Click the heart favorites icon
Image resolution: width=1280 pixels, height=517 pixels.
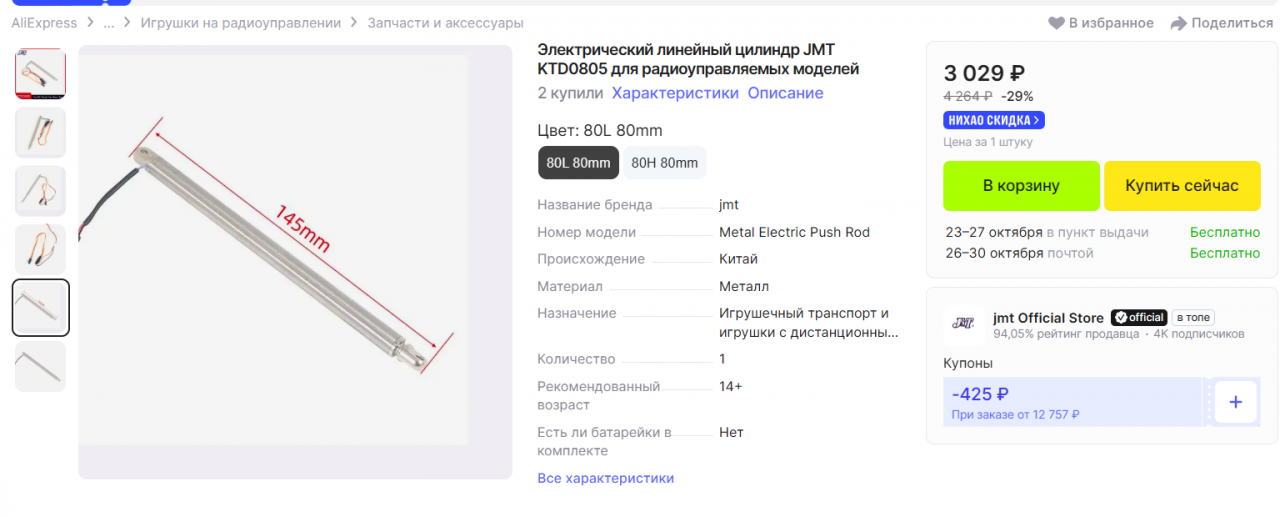click(x=1056, y=23)
